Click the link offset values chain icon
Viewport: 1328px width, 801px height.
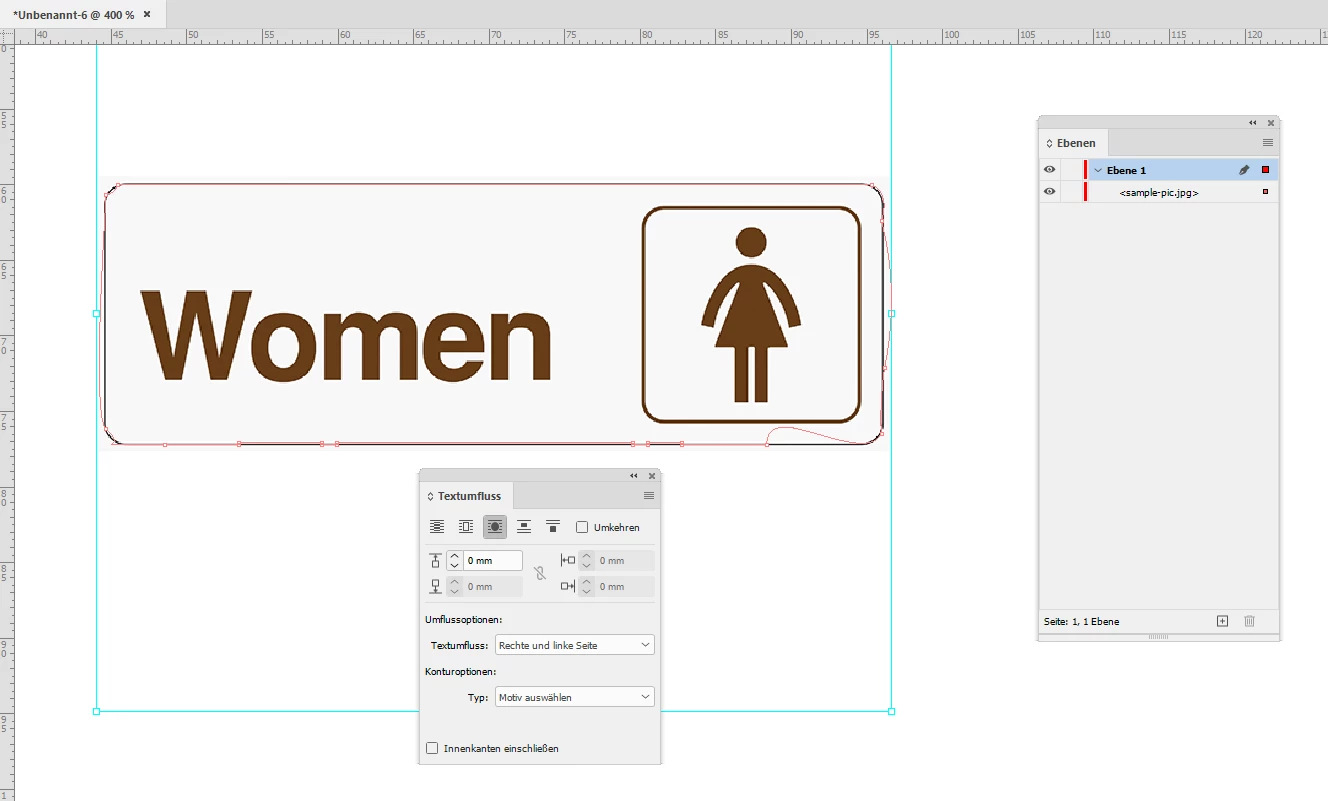pos(540,573)
